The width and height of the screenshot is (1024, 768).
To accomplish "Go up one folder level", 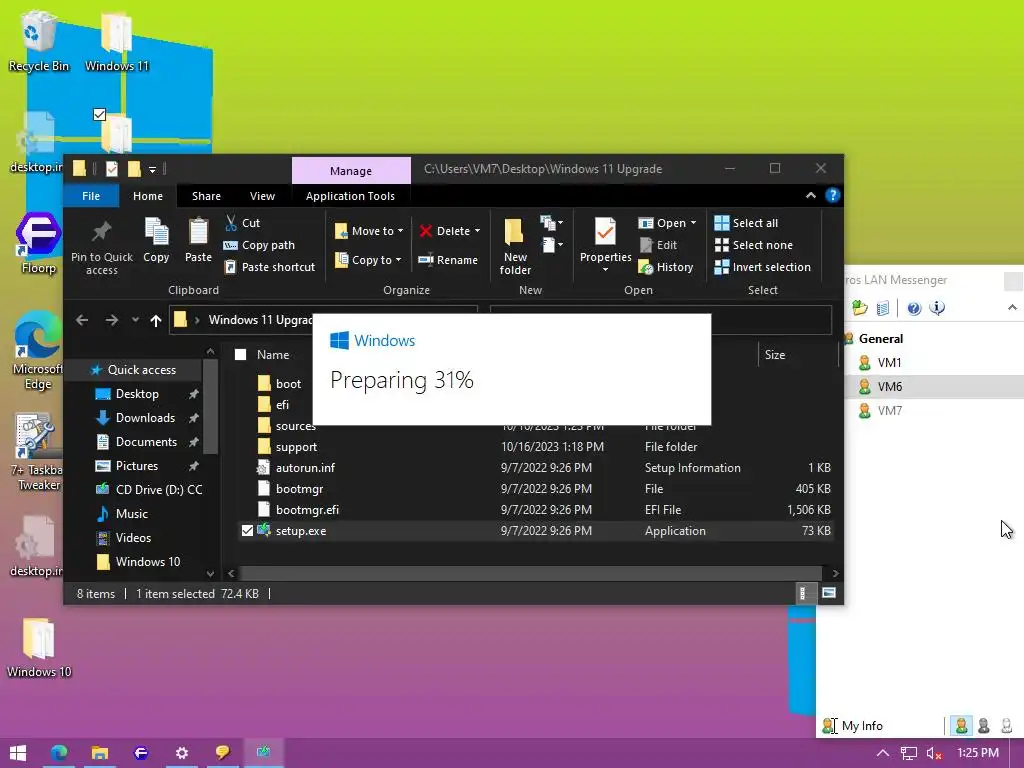I will tap(155, 320).
